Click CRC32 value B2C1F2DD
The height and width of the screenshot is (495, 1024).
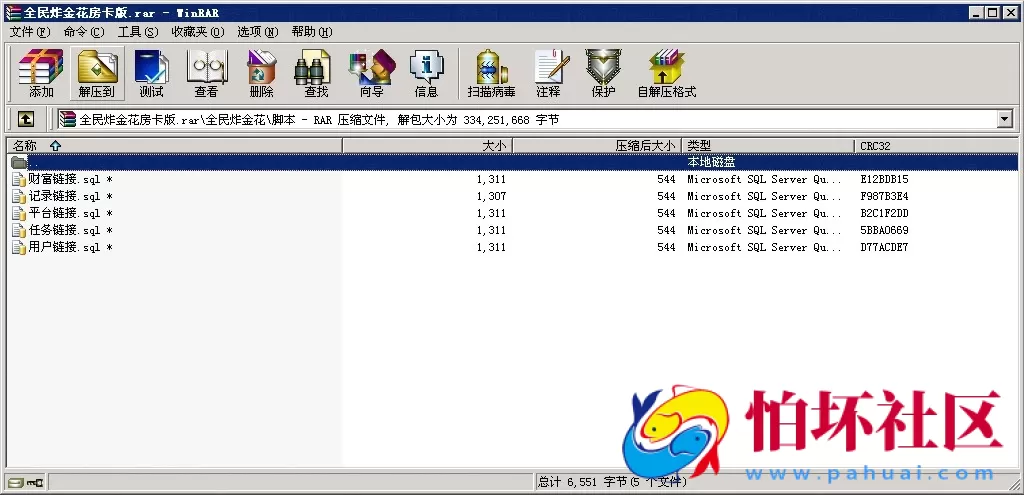pos(884,213)
